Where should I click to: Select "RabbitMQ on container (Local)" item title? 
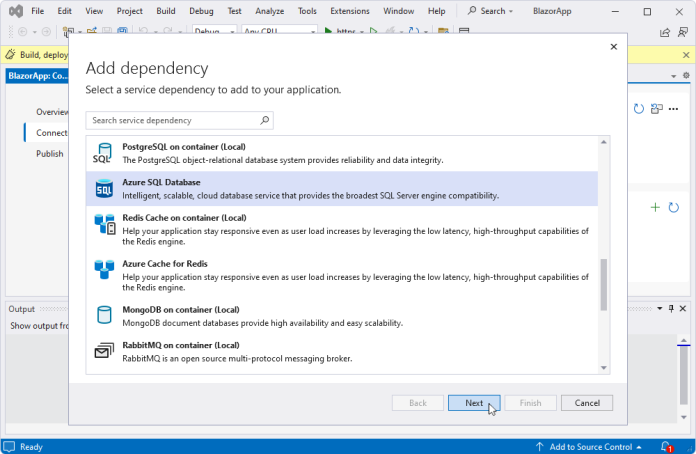(181, 345)
